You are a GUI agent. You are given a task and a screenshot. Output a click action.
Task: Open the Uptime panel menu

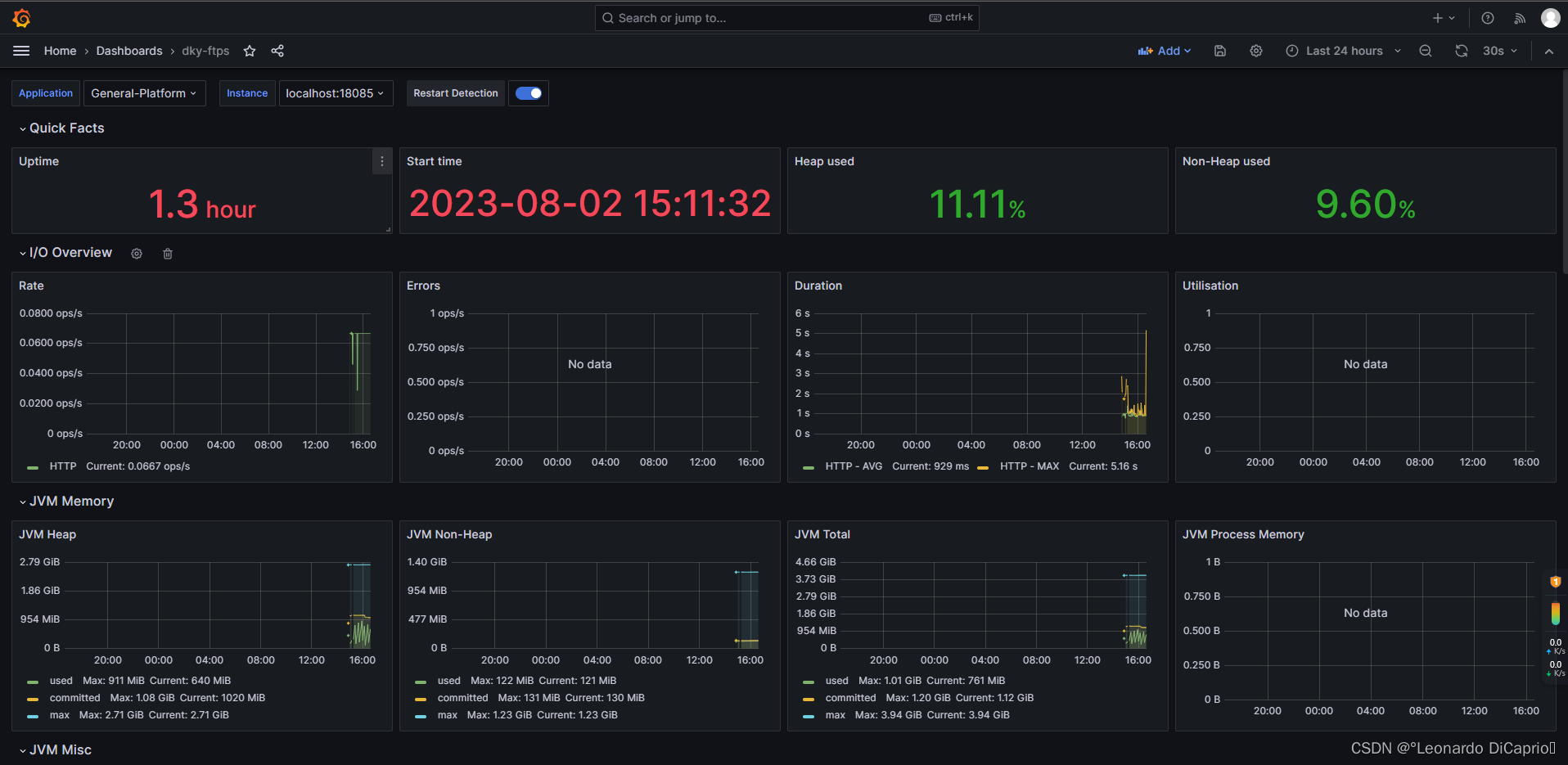(381, 161)
